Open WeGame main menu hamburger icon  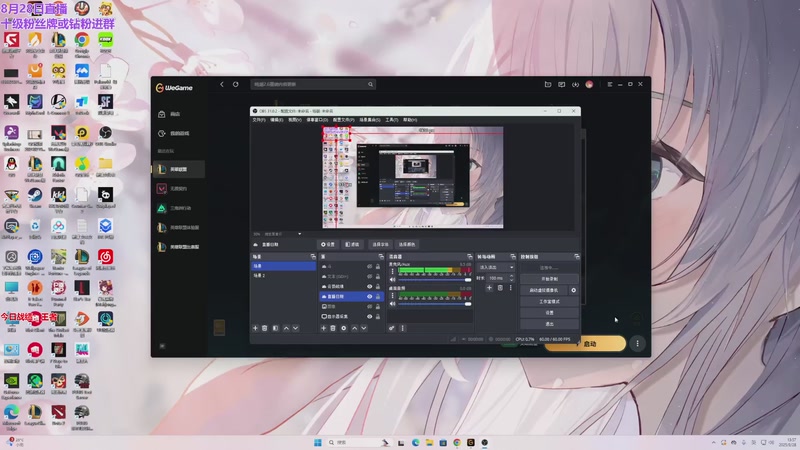(x=610, y=84)
